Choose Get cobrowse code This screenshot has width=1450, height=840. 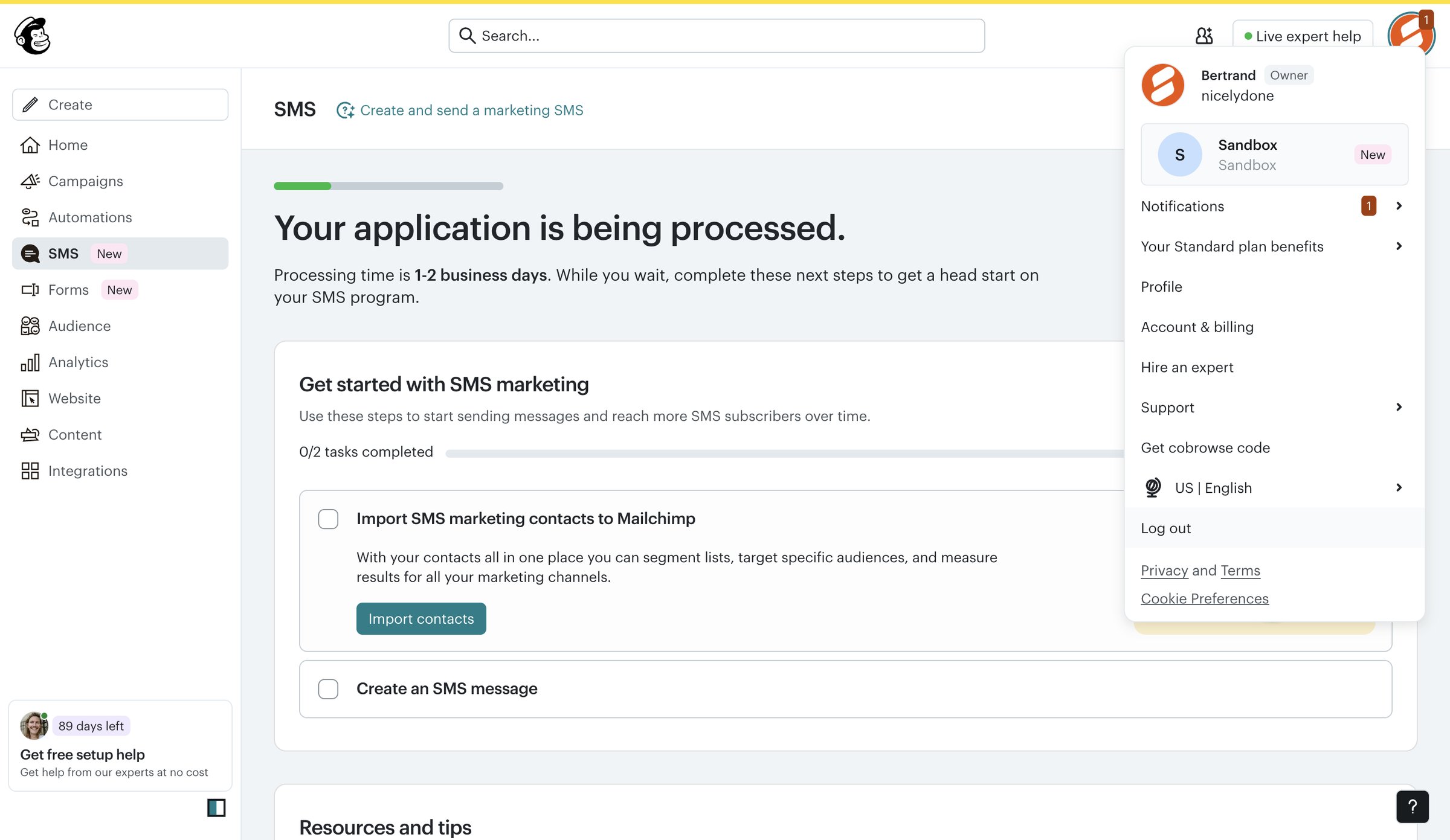tap(1274, 447)
